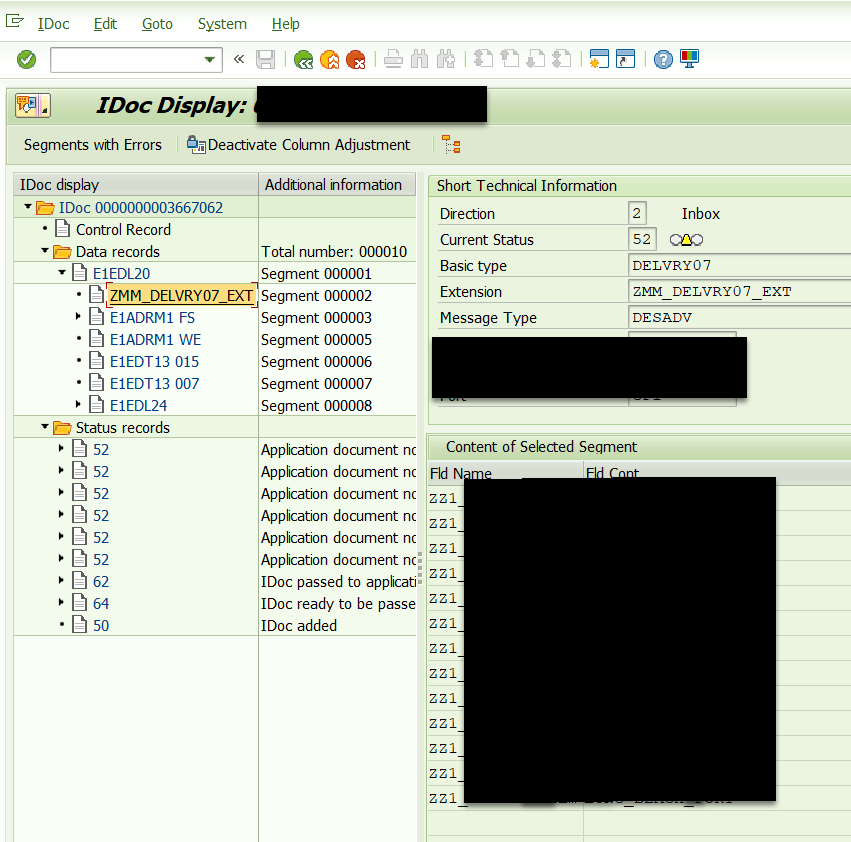
Task: Click the Control Record tree item
Action: coord(123,230)
